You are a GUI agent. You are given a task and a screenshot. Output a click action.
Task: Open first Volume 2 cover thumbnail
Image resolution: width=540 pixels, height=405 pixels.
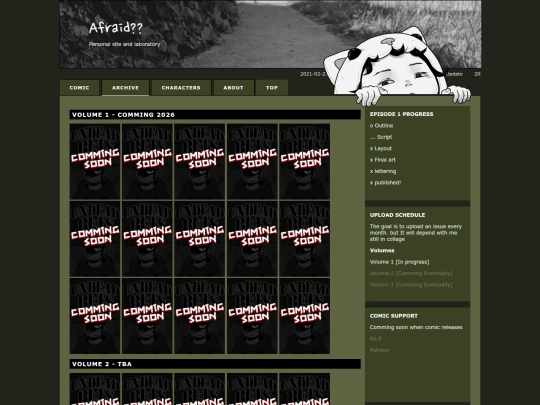coord(95,389)
